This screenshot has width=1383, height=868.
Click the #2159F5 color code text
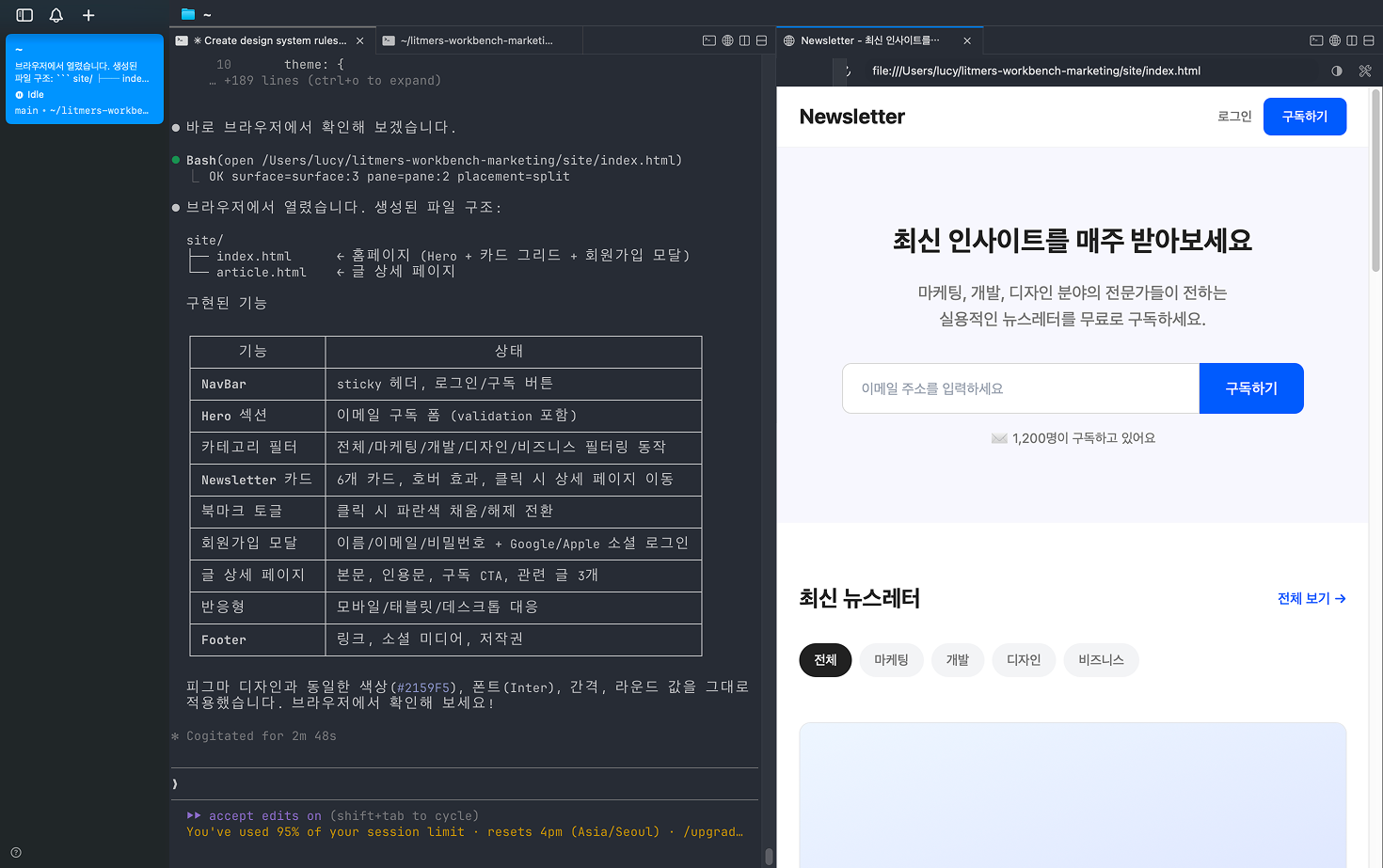click(x=423, y=688)
